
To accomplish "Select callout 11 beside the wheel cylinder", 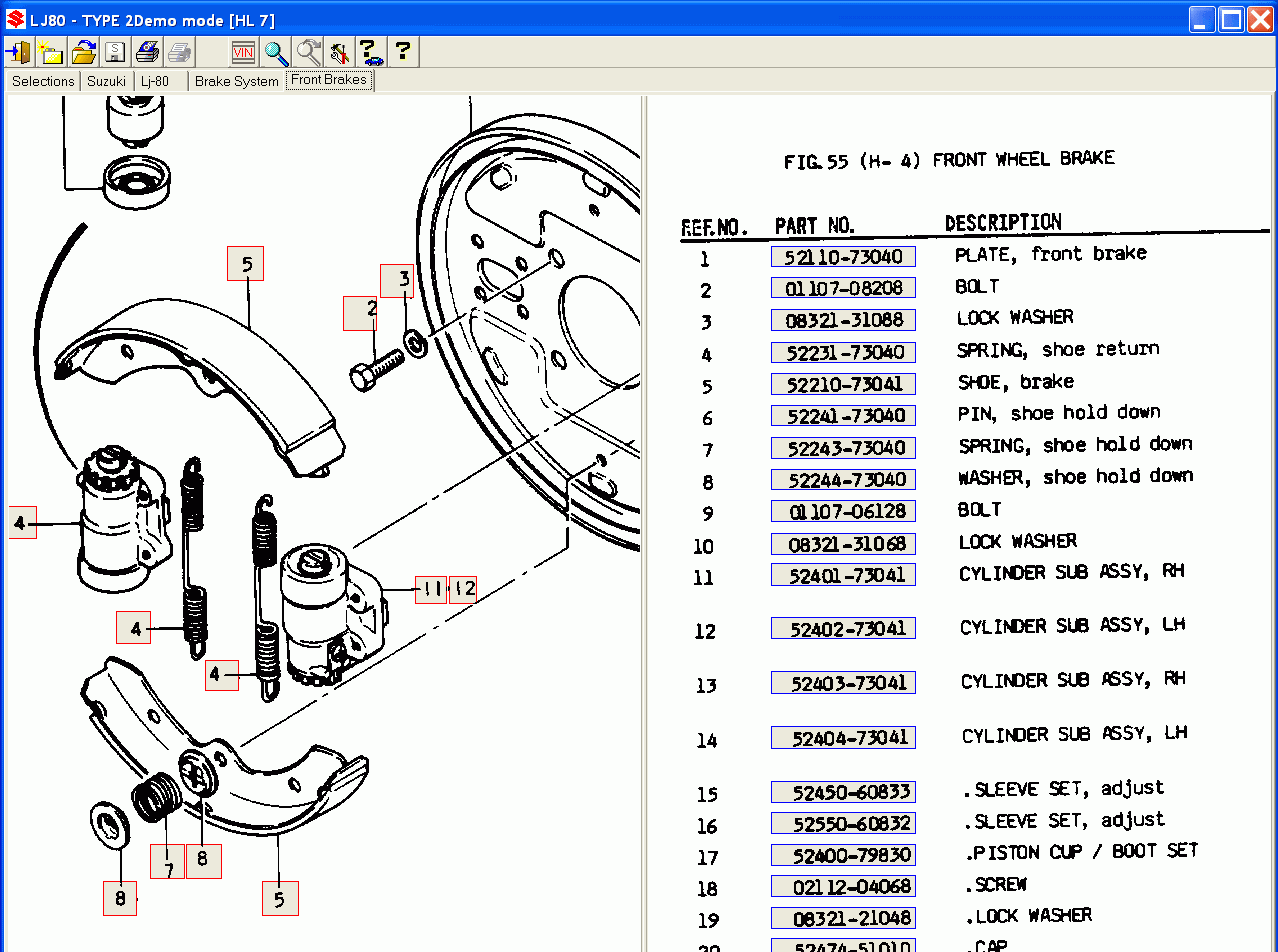I will coord(430,590).
